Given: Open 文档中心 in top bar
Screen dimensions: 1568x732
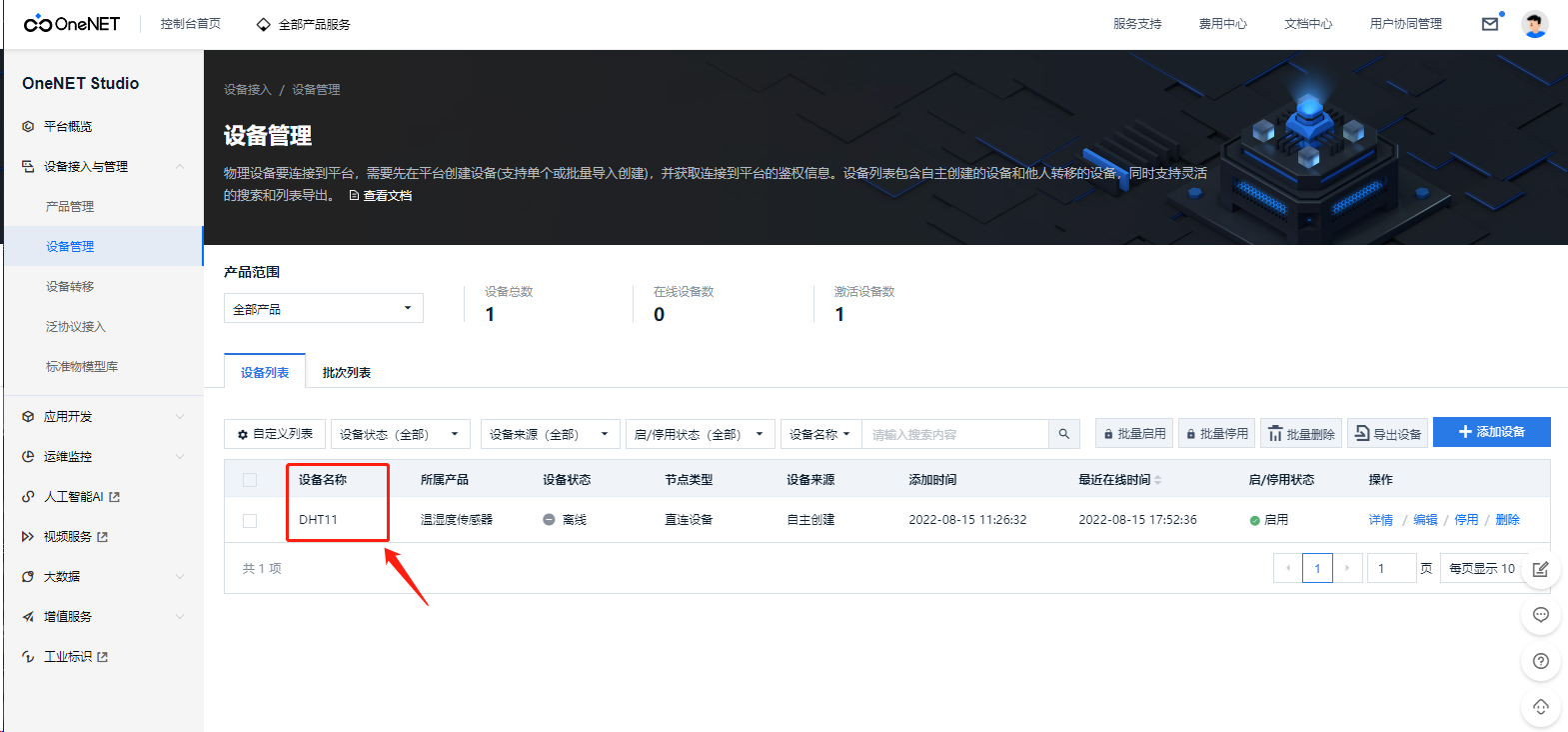Looking at the screenshot, I should pyautogui.click(x=1308, y=24).
